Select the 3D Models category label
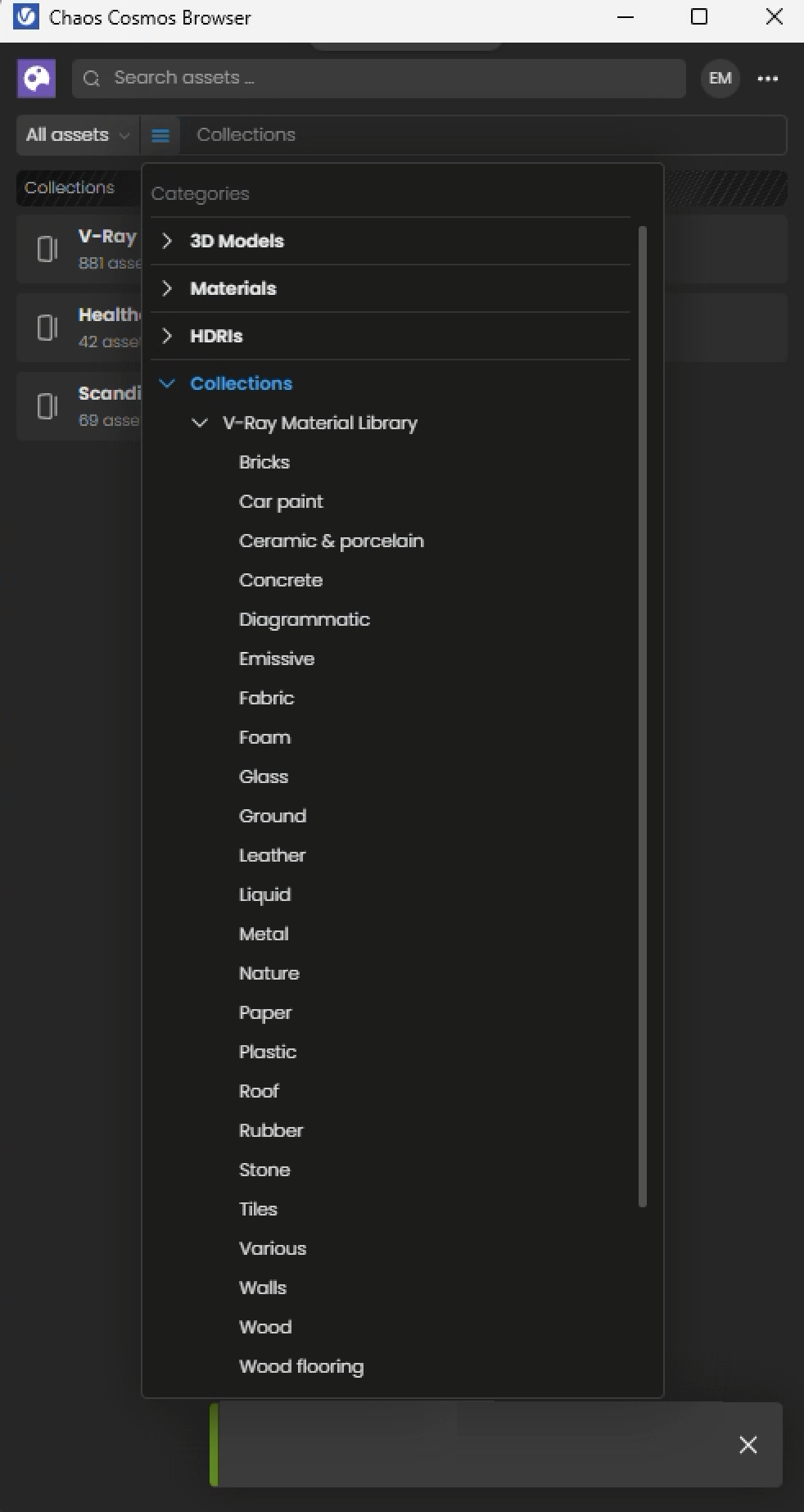Screen dimensions: 804x1512 (x=237, y=241)
